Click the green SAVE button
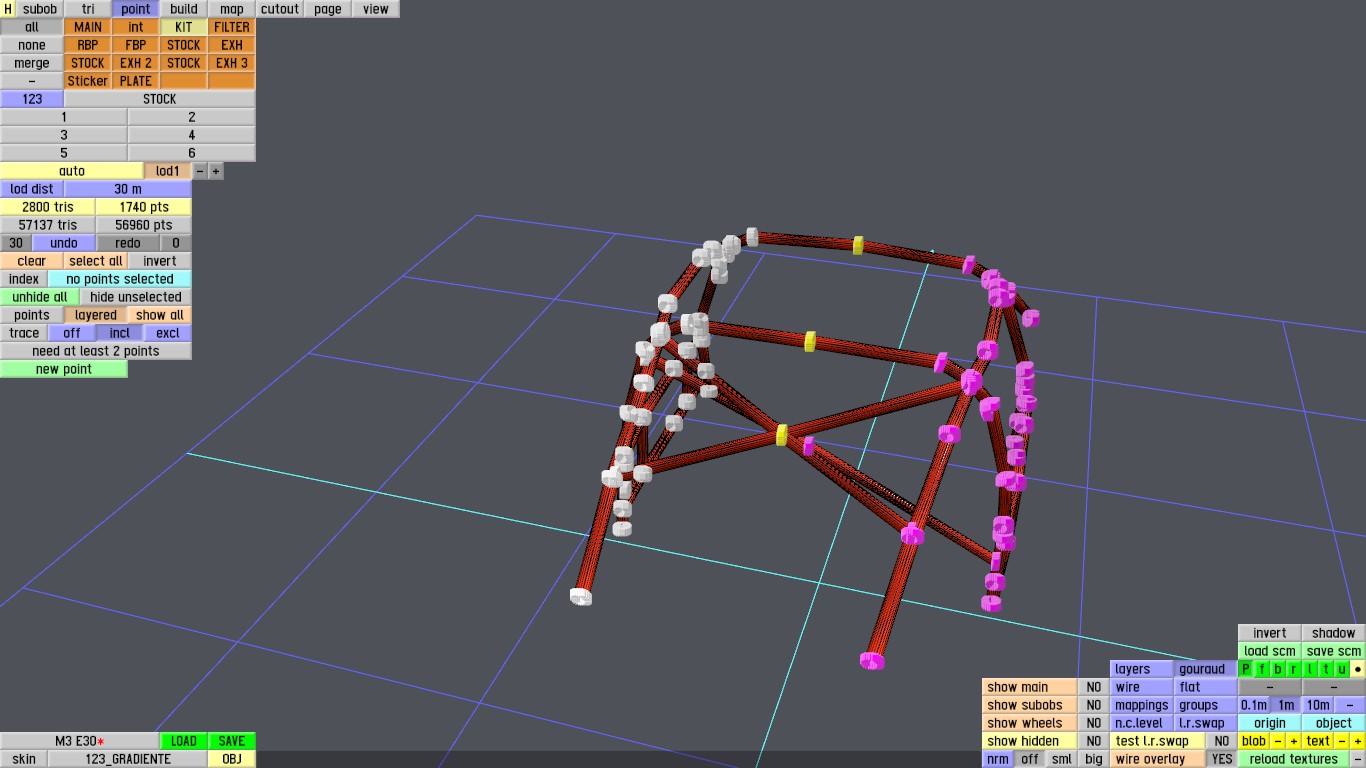 pos(232,741)
